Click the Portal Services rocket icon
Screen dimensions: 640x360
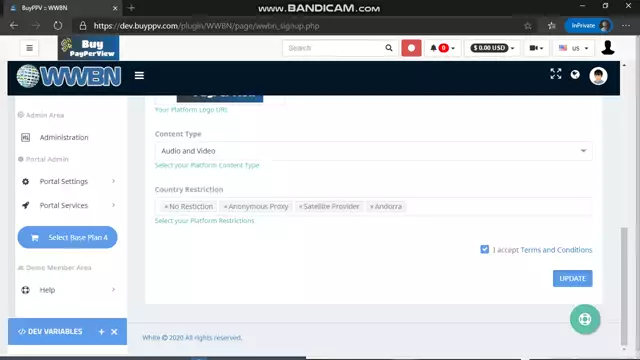tap(25, 205)
